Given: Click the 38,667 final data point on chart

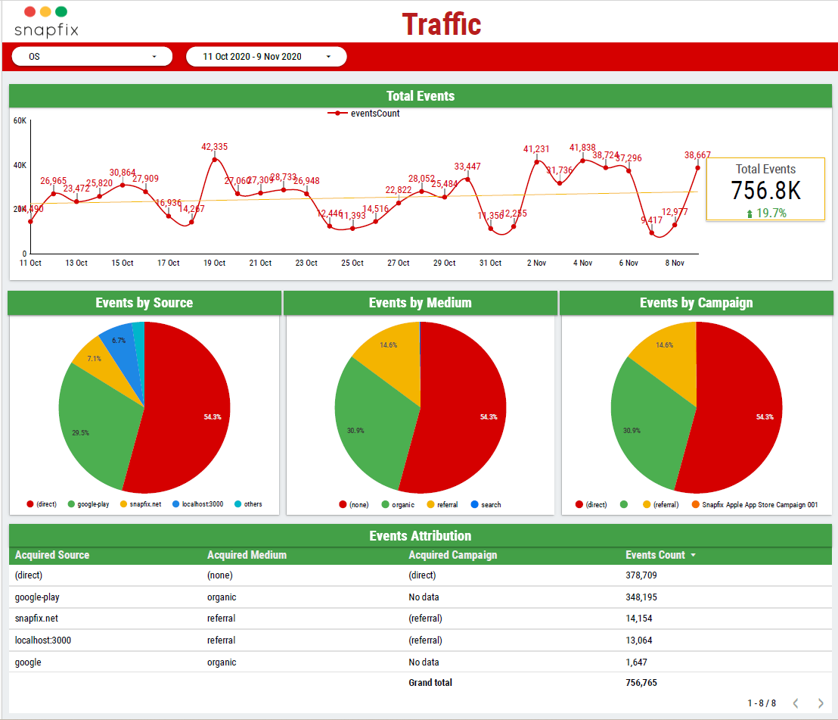Looking at the screenshot, I should [697, 168].
